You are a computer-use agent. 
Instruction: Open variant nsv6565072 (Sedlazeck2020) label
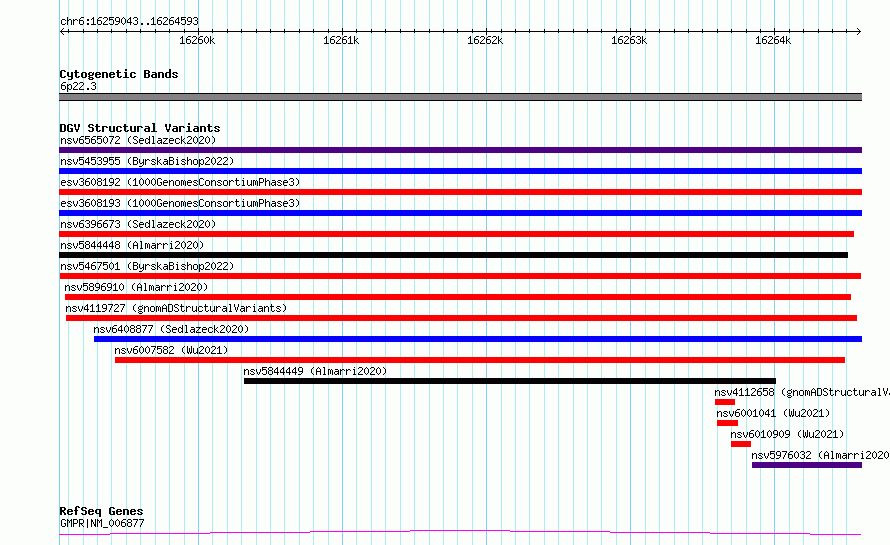point(138,140)
